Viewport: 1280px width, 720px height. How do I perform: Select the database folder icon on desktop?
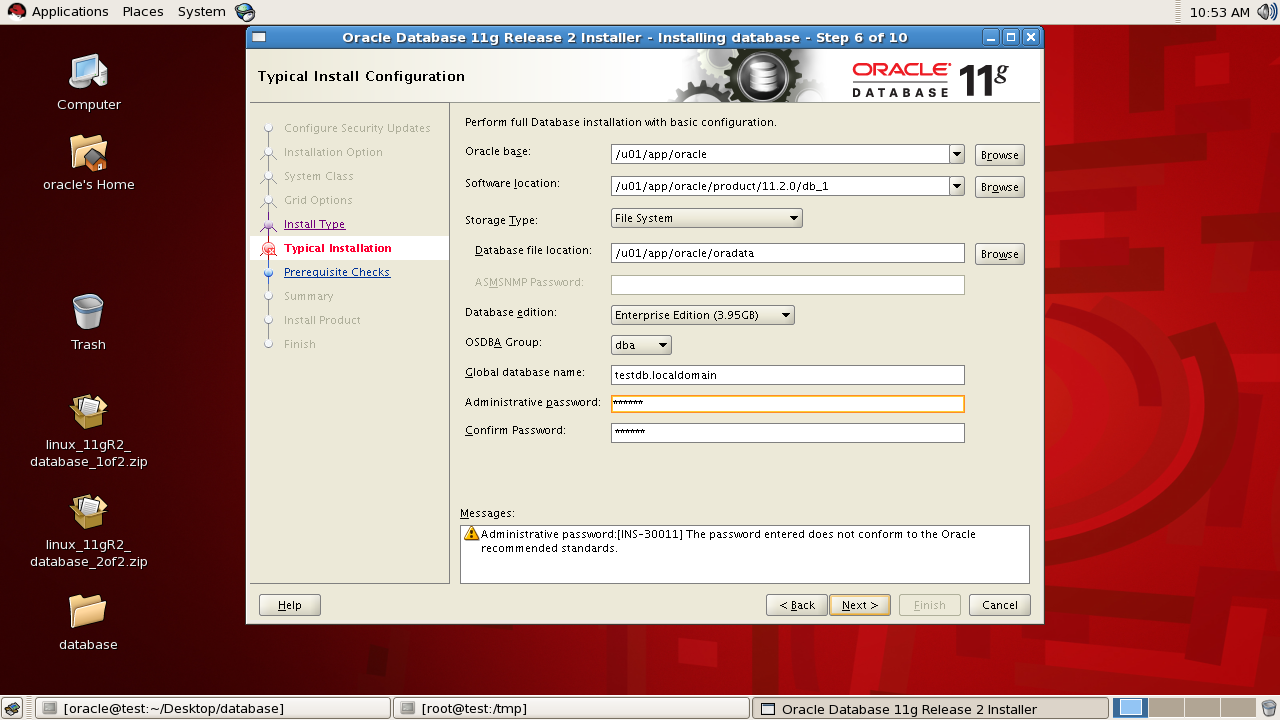tap(88, 611)
